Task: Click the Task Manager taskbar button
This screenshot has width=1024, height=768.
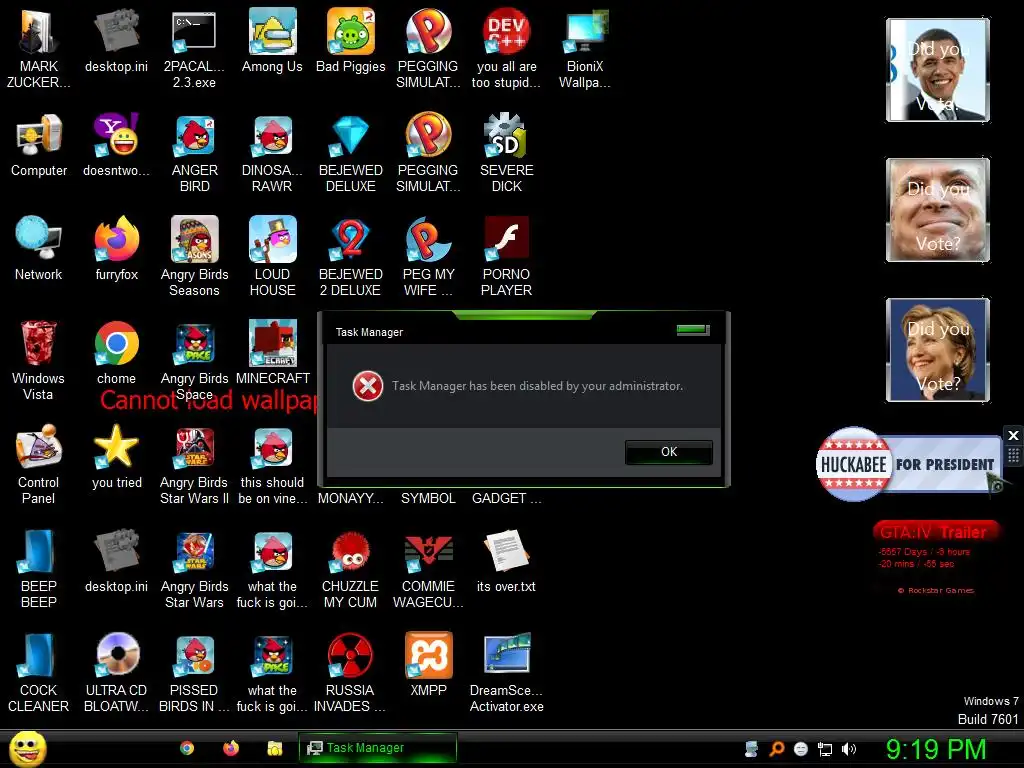Action: tap(377, 748)
